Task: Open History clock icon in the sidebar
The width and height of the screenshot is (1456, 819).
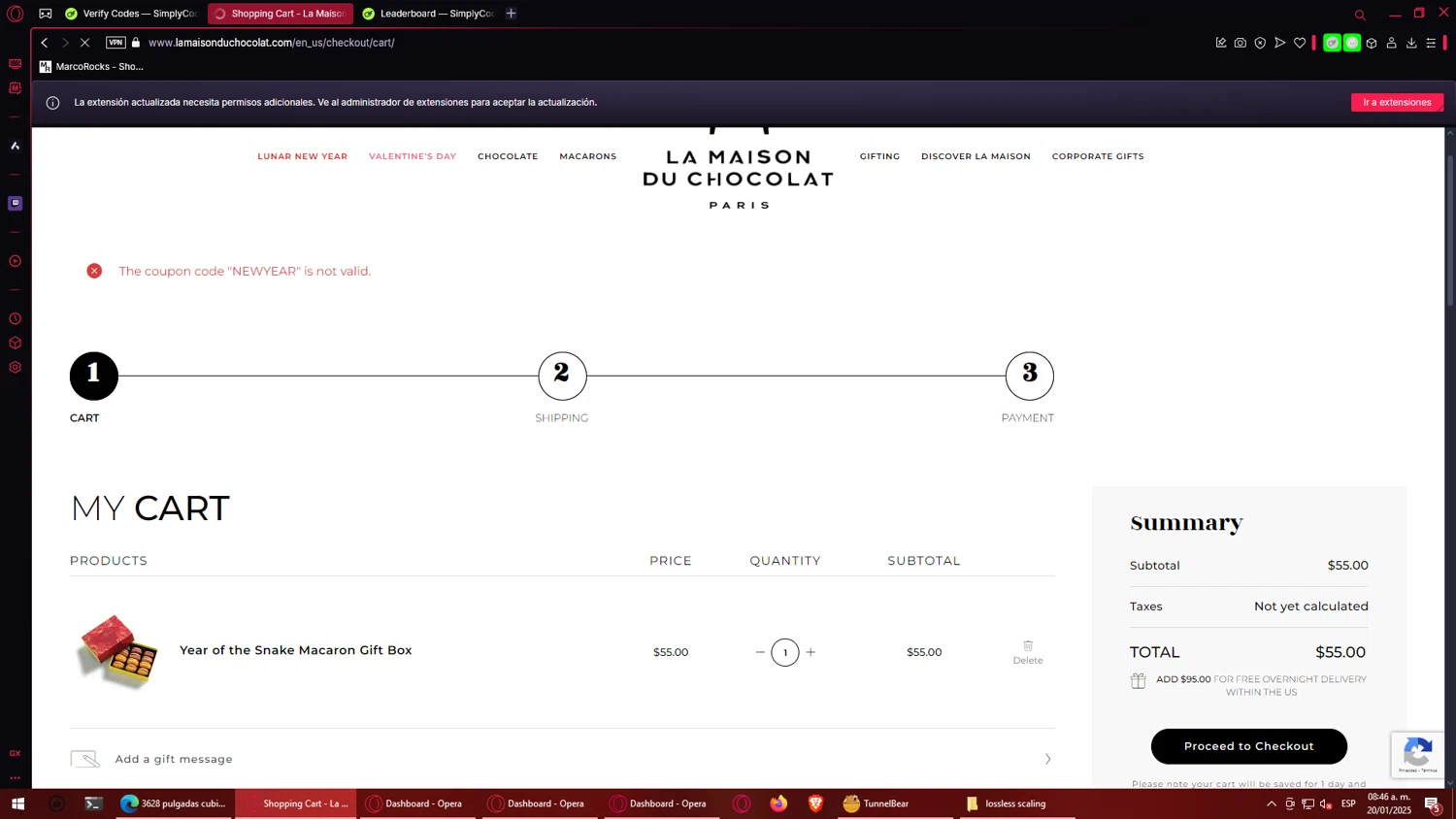Action: tap(15, 318)
